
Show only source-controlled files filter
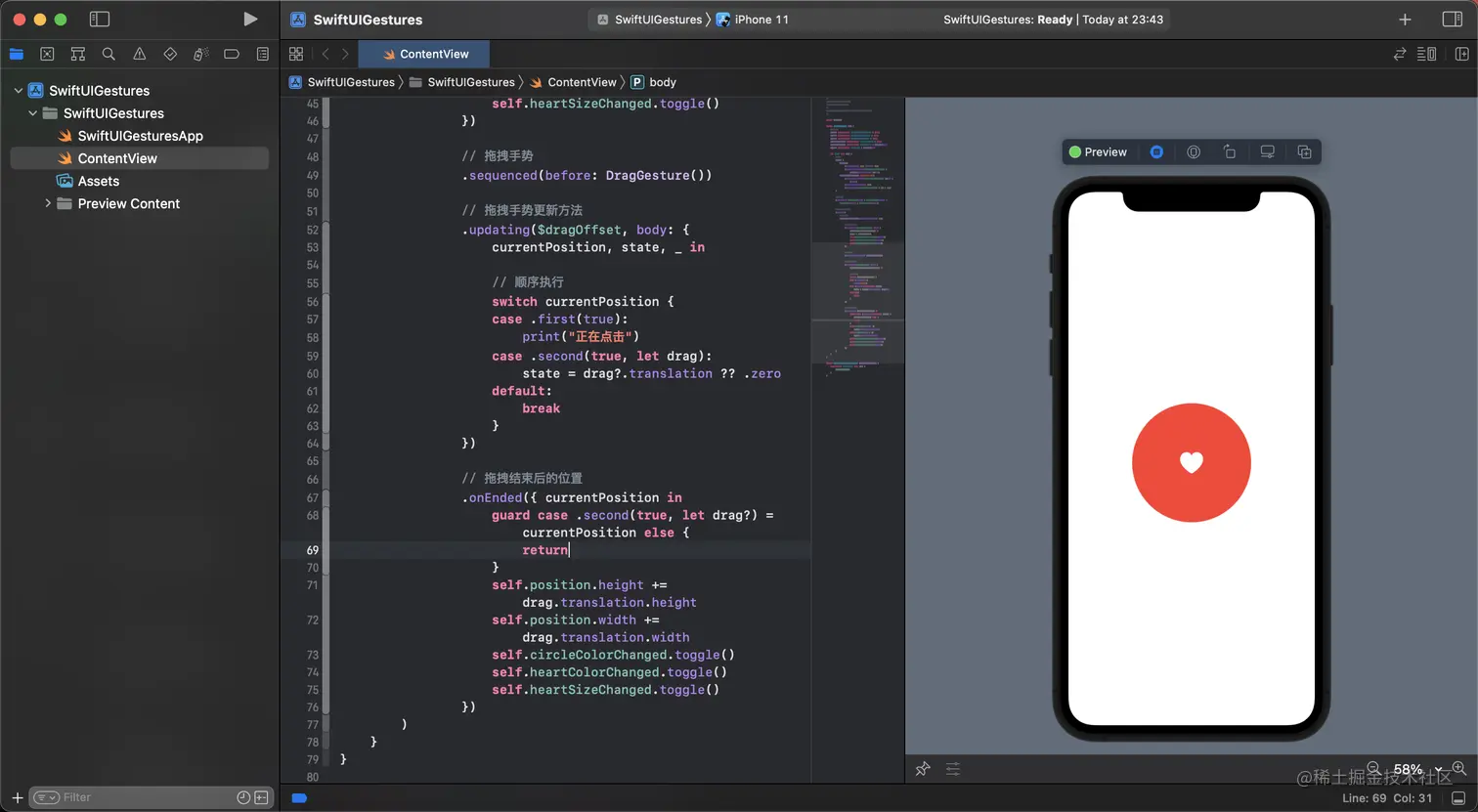pos(261,797)
